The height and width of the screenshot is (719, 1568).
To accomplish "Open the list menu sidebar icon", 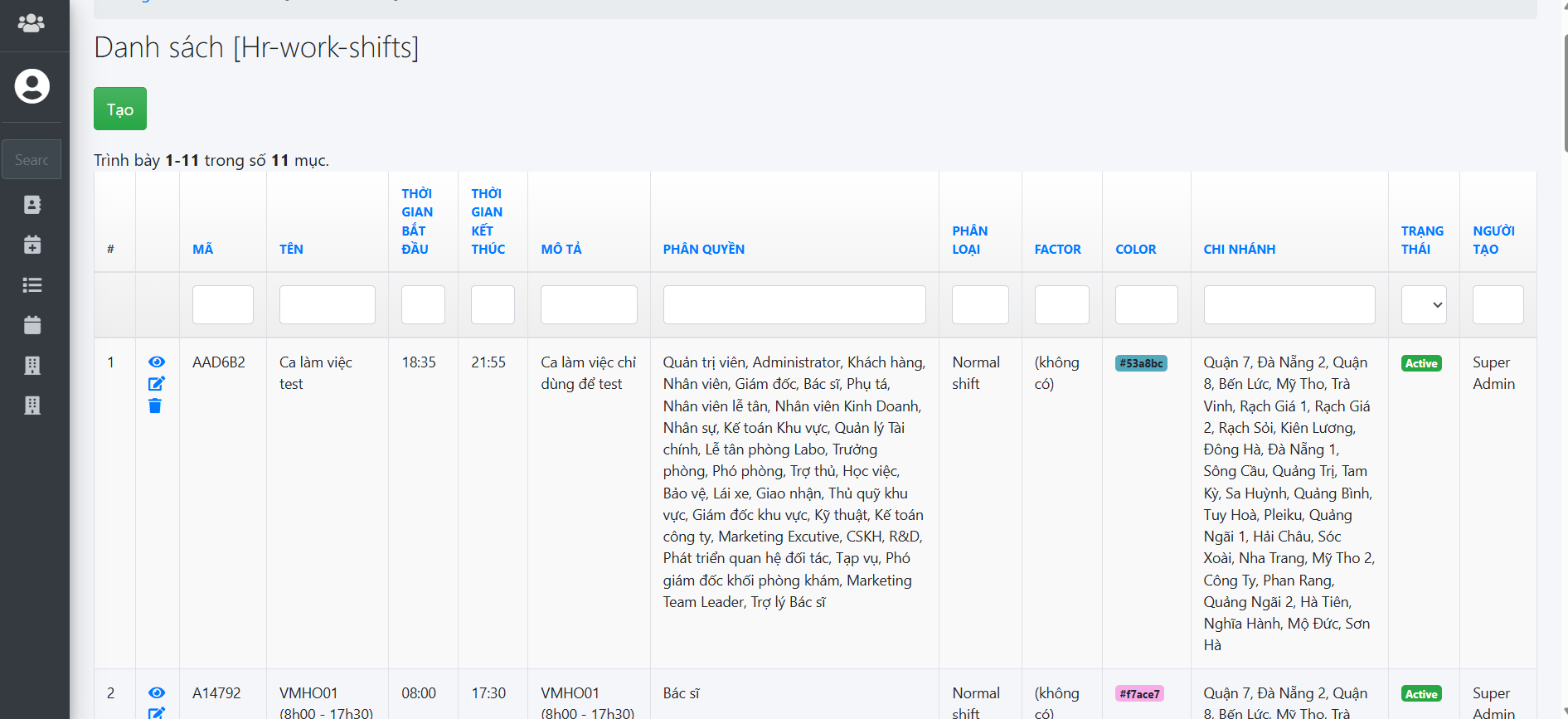I will coord(32,285).
